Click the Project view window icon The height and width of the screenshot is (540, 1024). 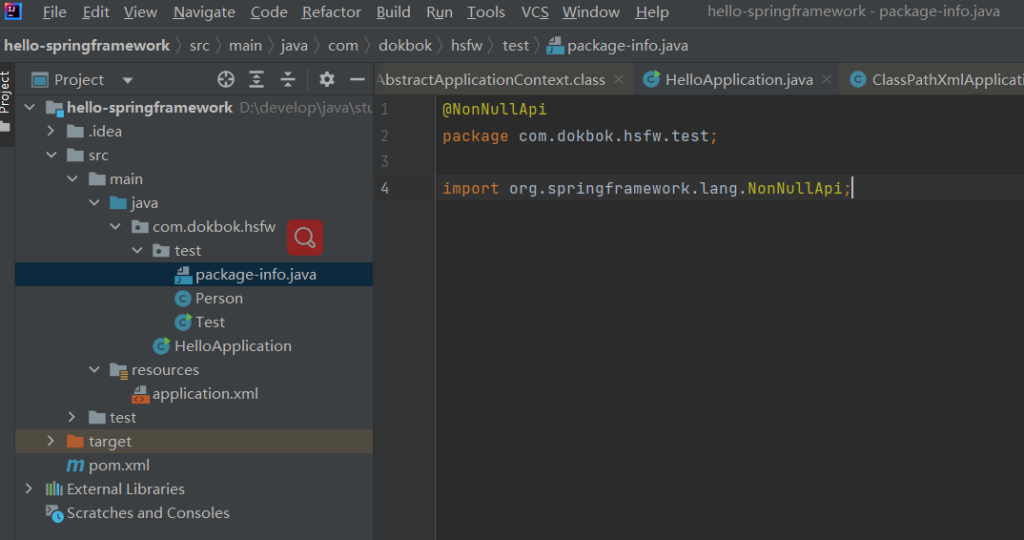[40, 80]
